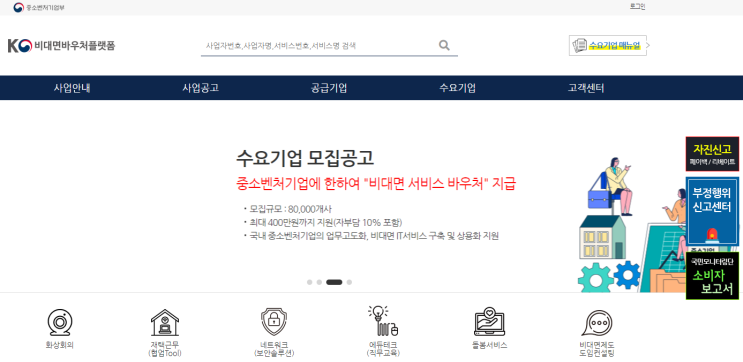Select the 네트워크 security shield icon
743x362 pixels.
pos(274,322)
